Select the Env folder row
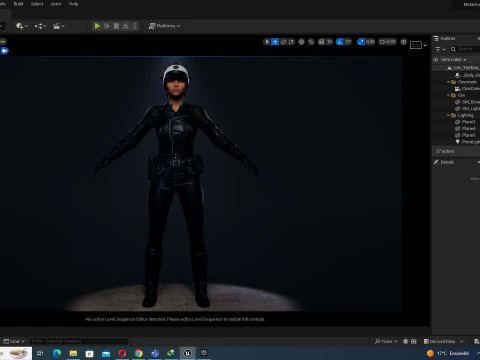The width and height of the screenshot is (480, 360). [x=456, y=95]
